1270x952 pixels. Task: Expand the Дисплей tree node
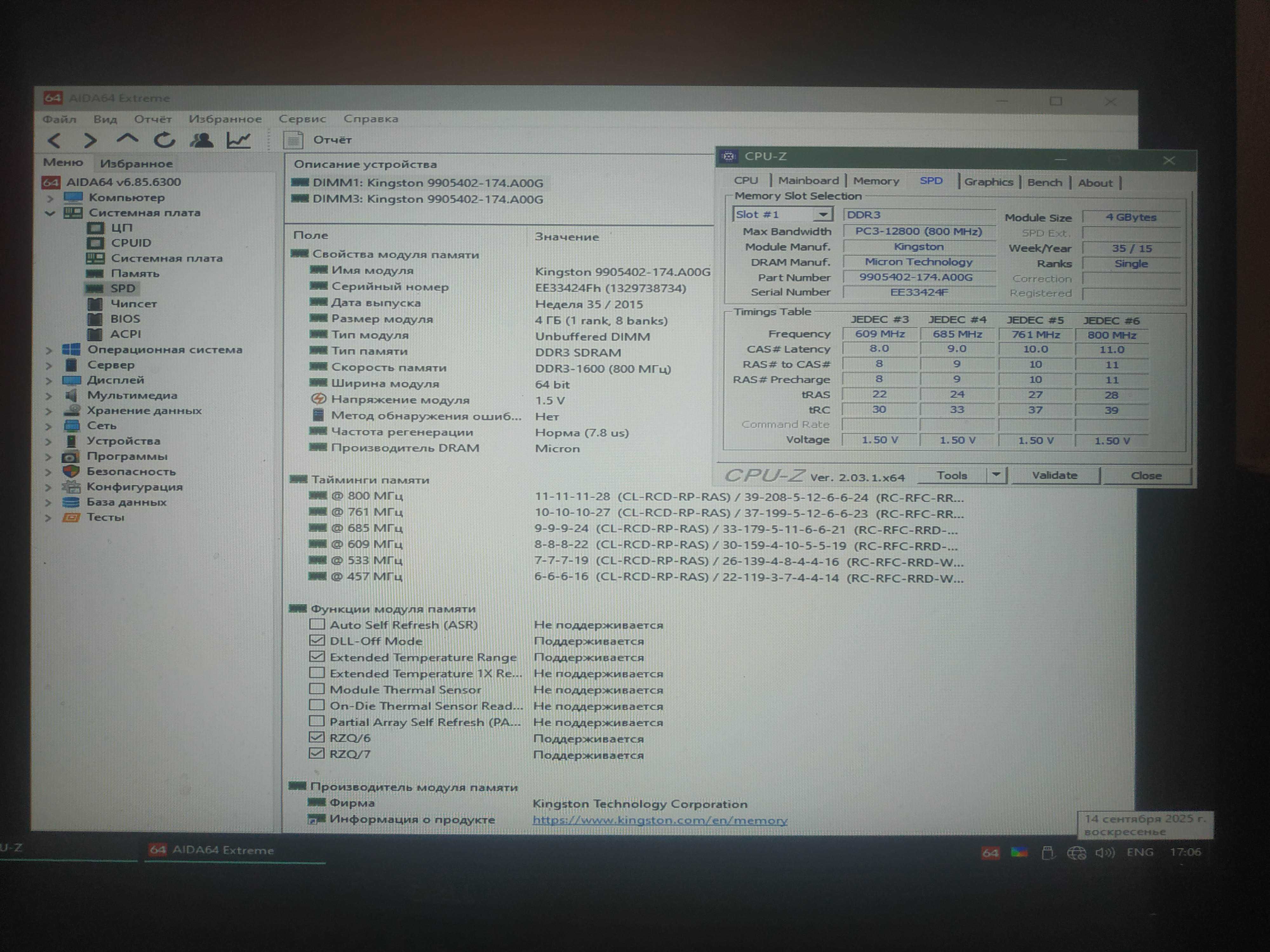click(x=50, y=380)
